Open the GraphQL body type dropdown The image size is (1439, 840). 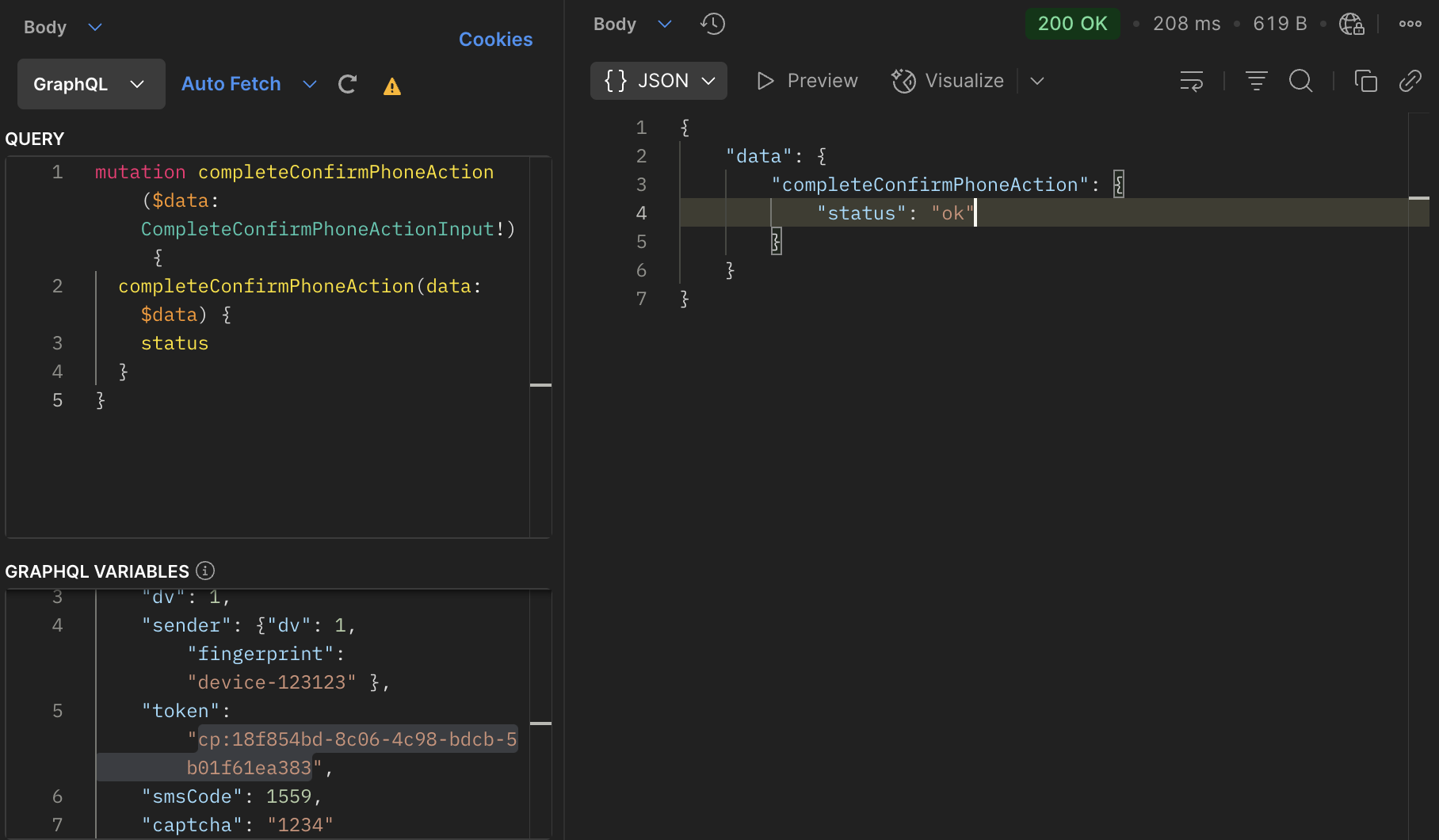pyautogui.click(x=91, y=84)
